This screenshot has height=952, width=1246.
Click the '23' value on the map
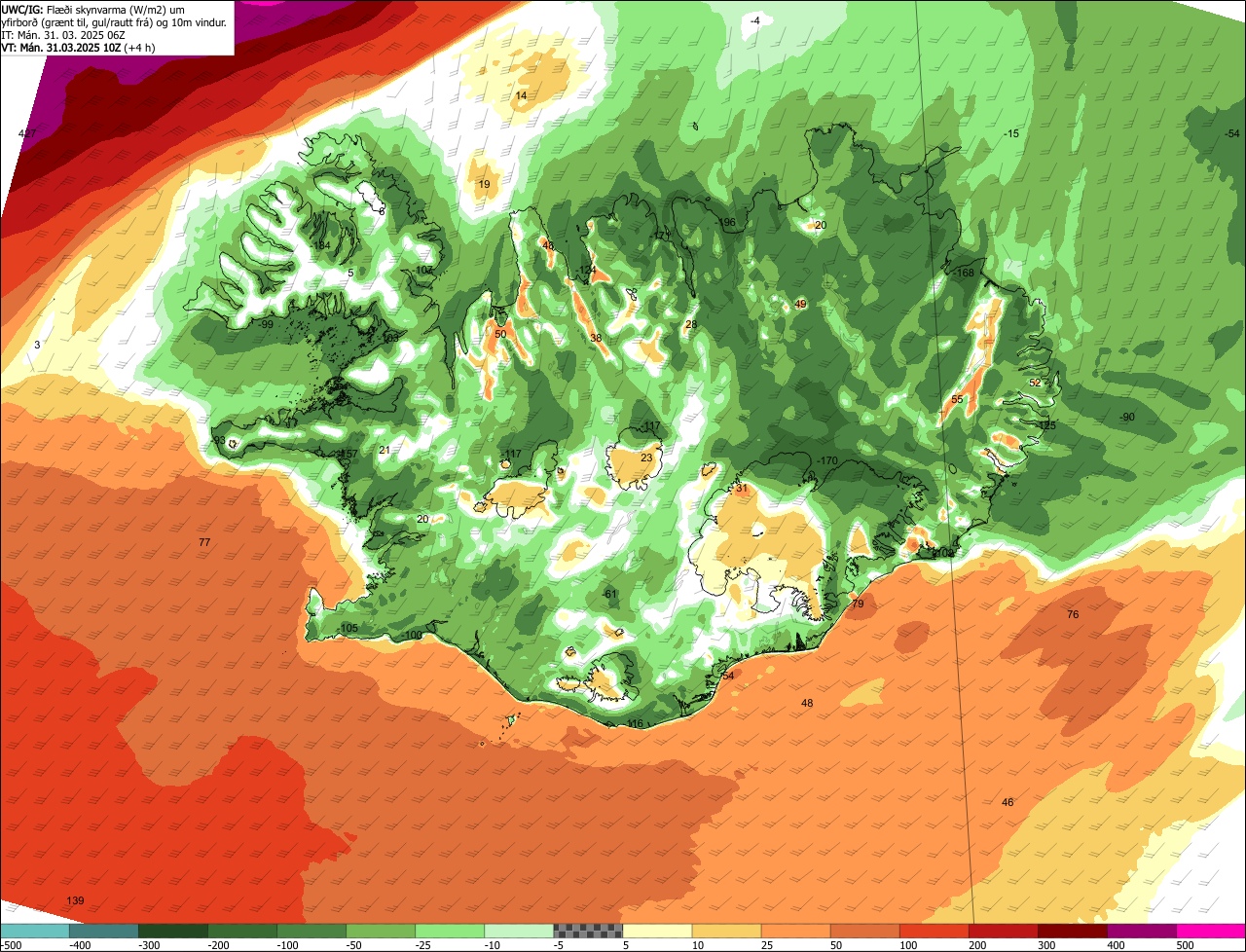[646, 458]
